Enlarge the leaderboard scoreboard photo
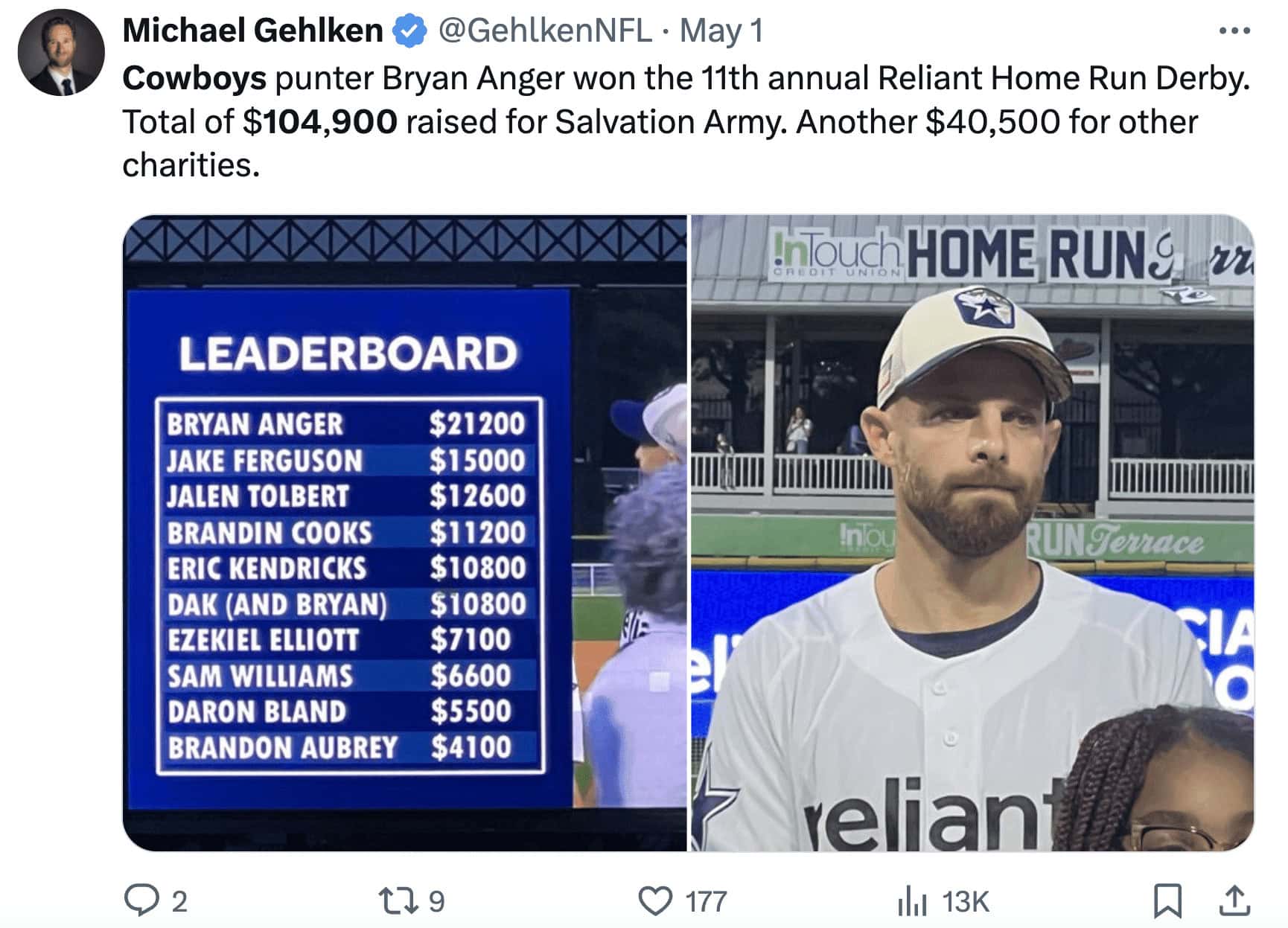The width and height of the screenshot is (1288, 928). coord(405,533)
